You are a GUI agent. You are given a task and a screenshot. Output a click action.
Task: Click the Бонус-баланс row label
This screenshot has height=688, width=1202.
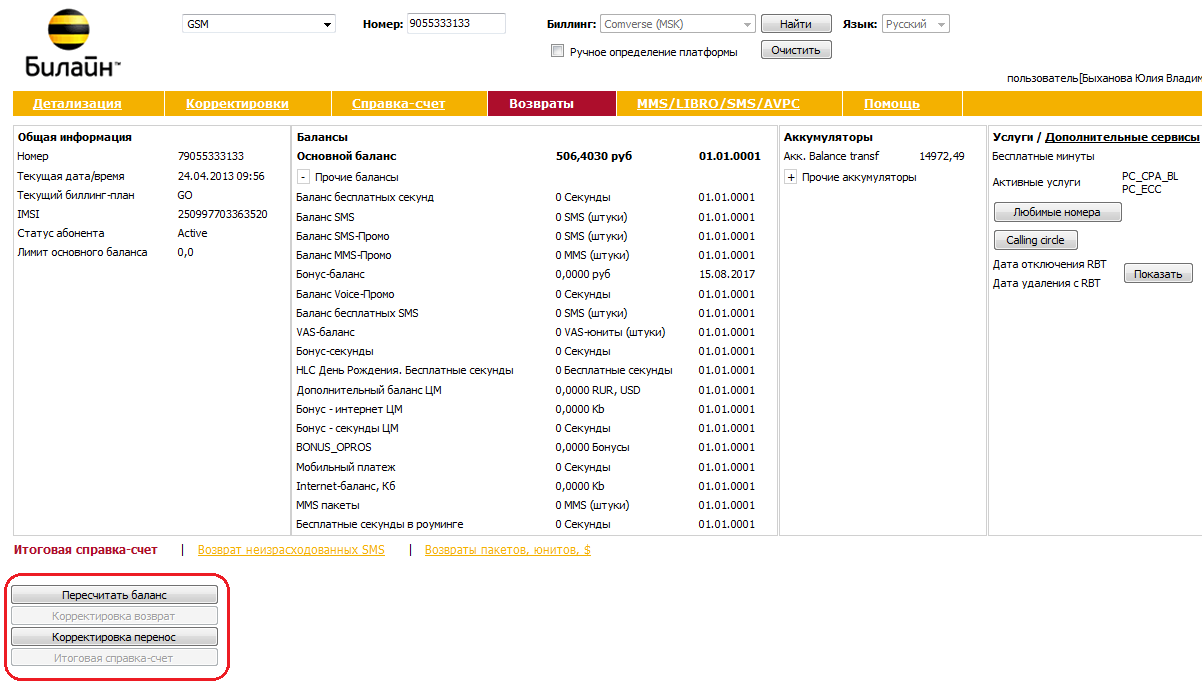coord(331,274)
